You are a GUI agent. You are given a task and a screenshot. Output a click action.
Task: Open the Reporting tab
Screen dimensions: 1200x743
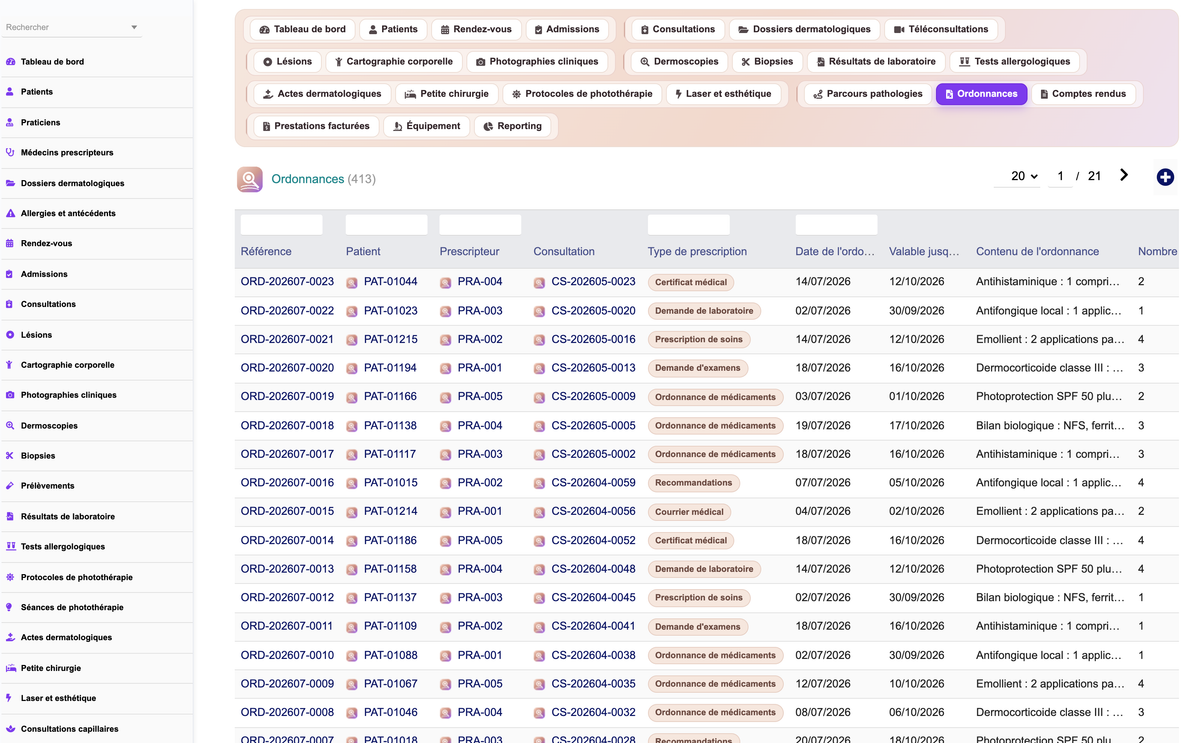click(512, 126)
